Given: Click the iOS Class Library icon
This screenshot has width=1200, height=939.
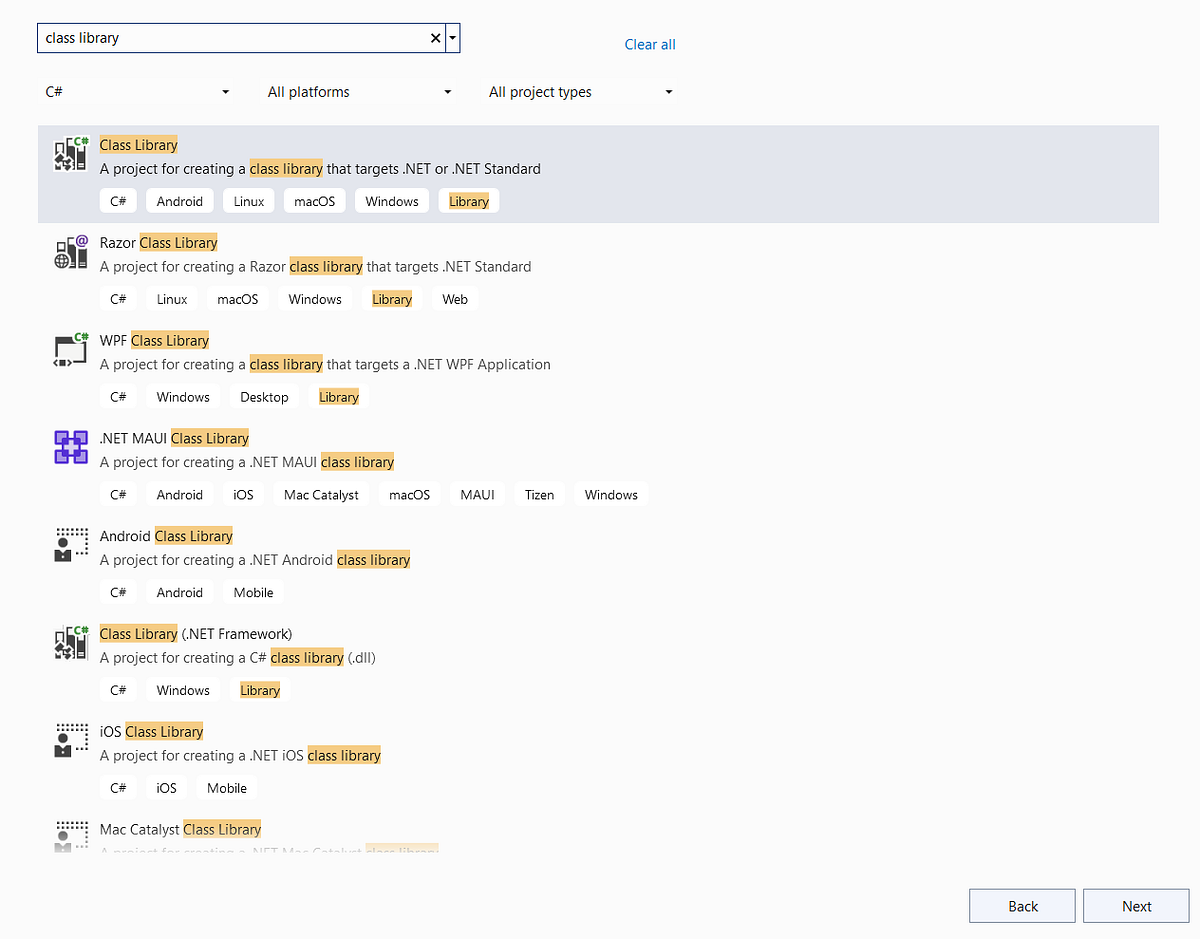Looking at the screenshot, I should coord(70,741).
